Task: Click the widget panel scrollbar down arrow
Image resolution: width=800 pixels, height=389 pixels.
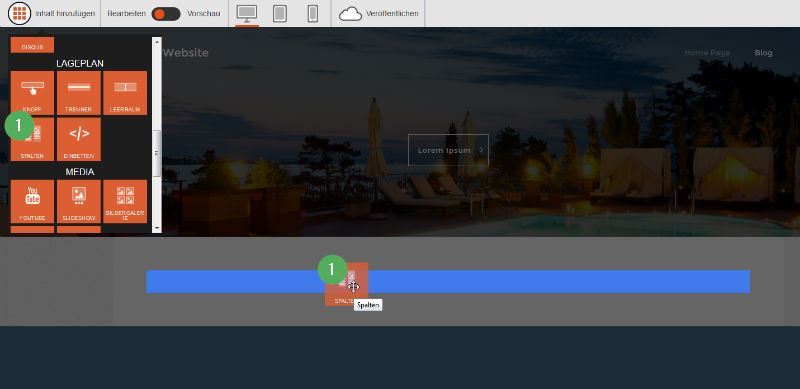Action: pos(157,228)
